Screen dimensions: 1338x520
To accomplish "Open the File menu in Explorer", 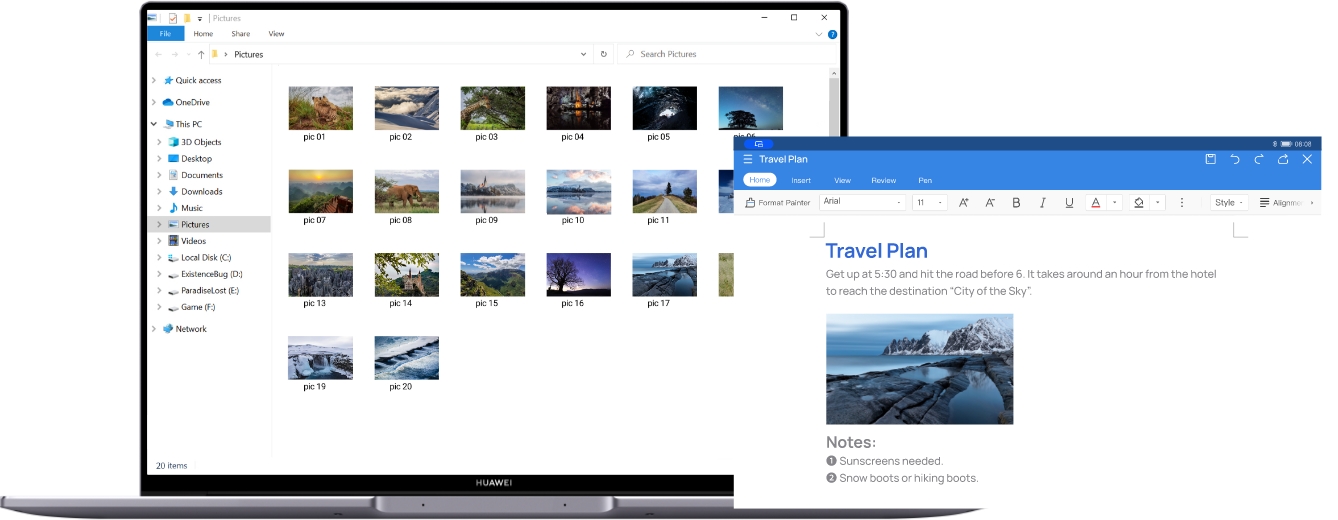I will pyautogui.click(x=165, y=34).
